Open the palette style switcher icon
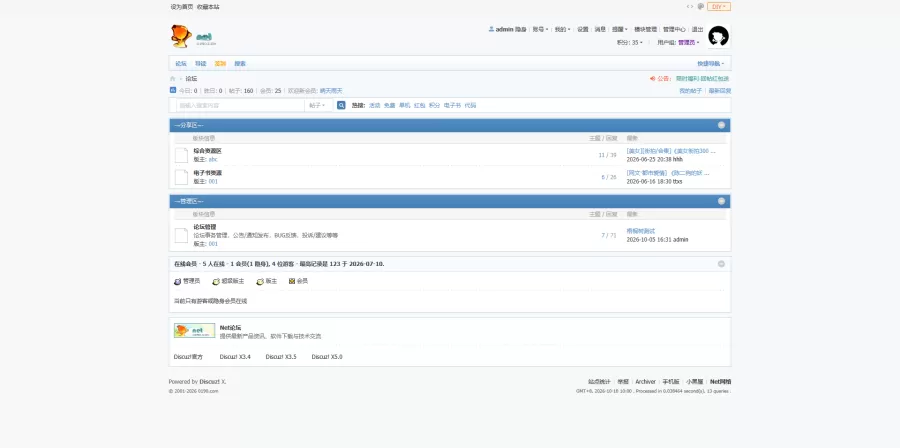 tap(701, 7)
